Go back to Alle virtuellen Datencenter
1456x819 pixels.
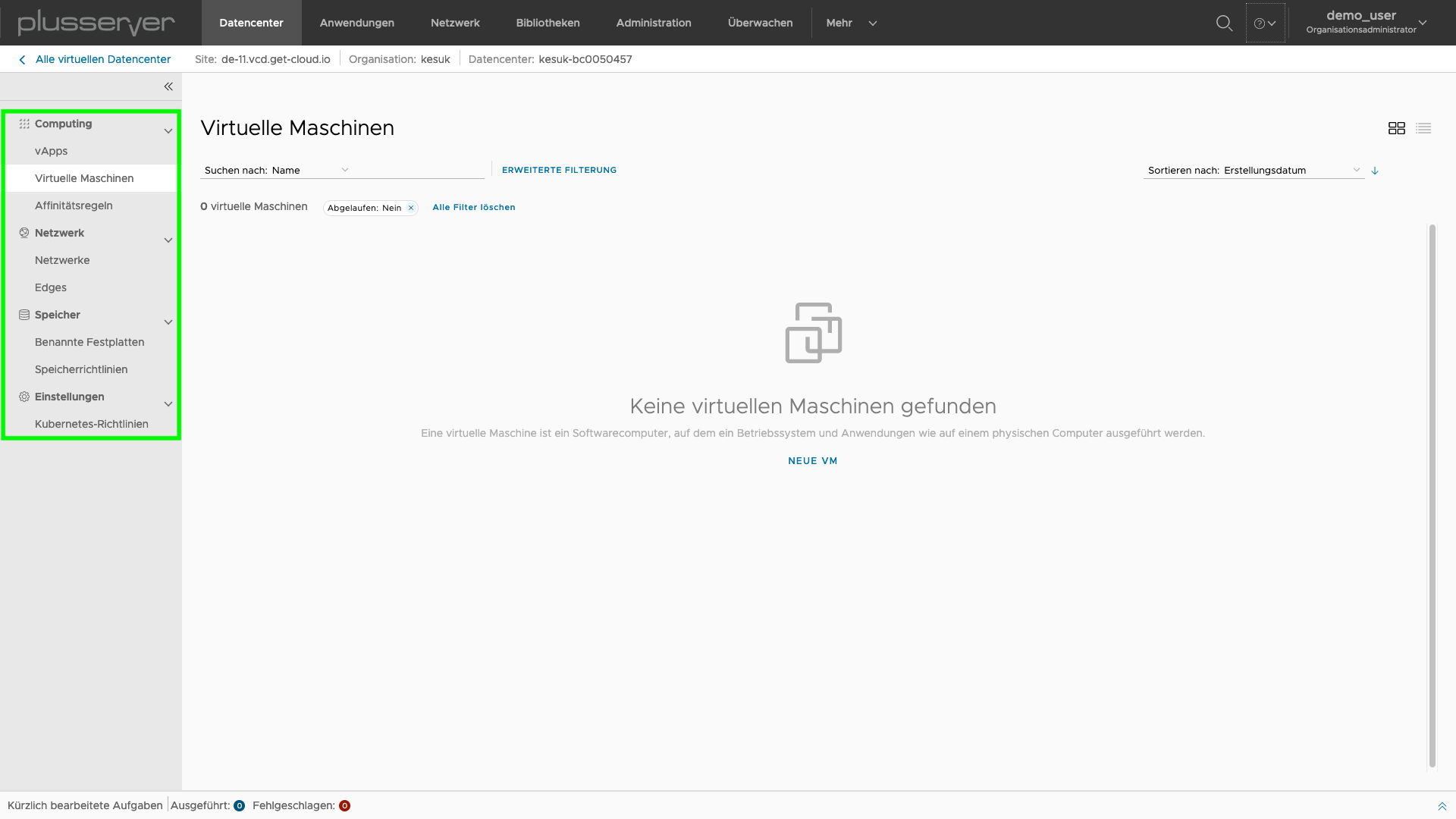click(103, 59)
